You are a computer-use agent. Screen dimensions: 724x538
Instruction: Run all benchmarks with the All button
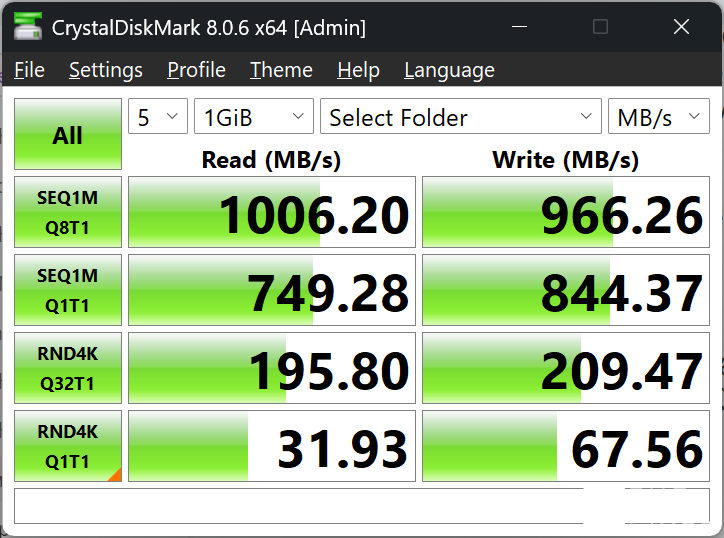[x=68, y=134]
